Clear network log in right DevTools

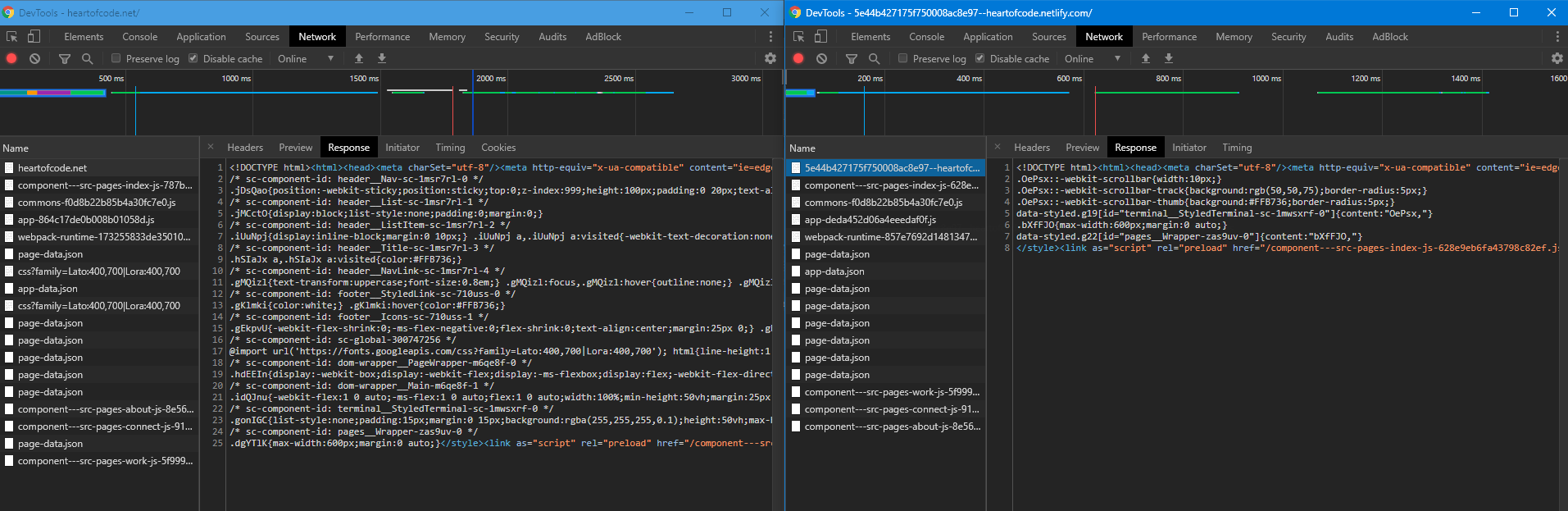pos(821,58)
